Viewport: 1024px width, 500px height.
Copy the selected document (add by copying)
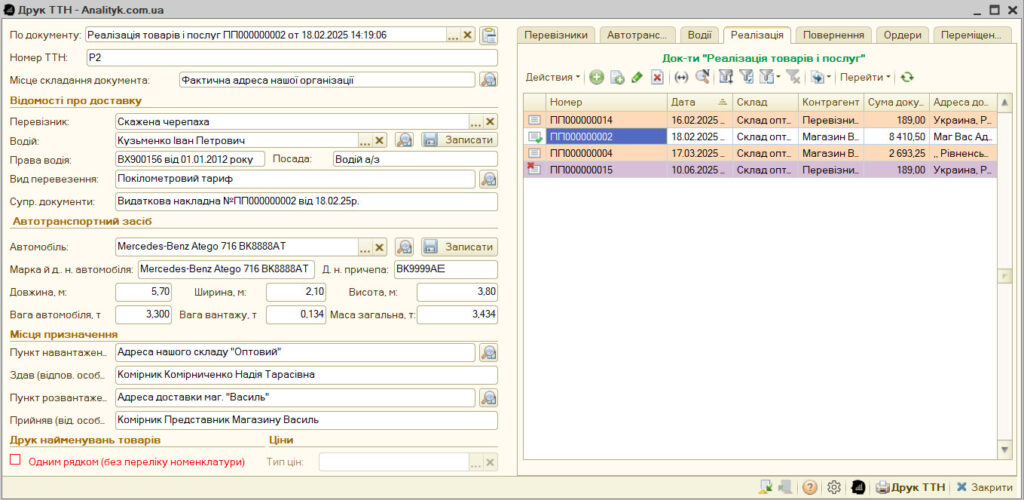617,77
